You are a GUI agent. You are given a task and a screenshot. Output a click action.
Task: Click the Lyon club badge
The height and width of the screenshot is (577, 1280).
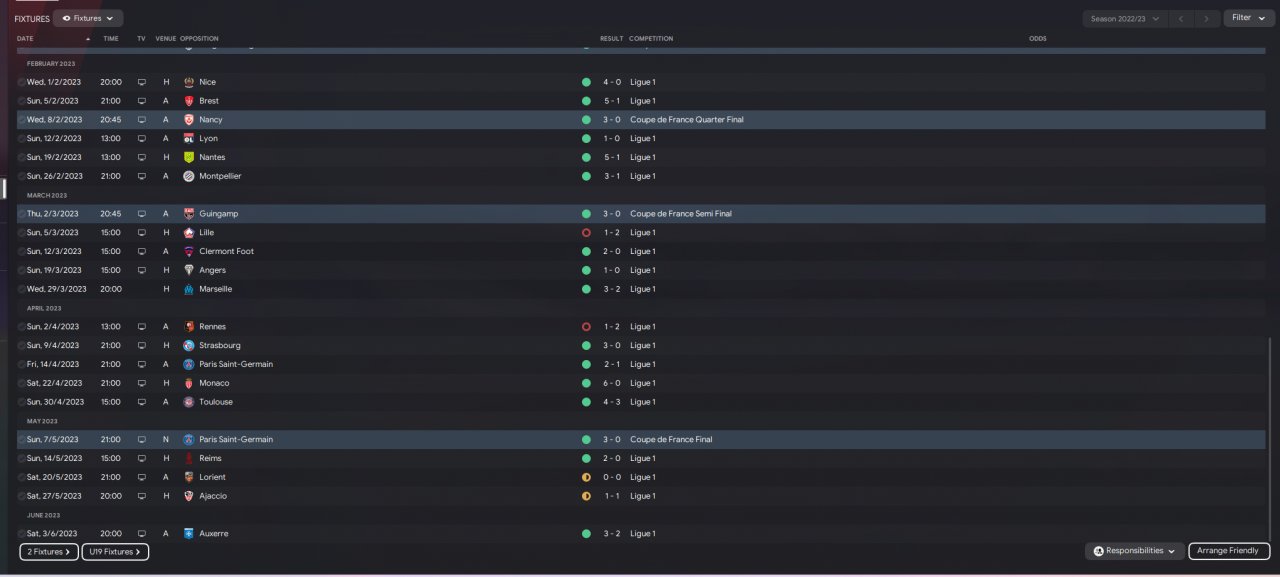click(189, 139)
